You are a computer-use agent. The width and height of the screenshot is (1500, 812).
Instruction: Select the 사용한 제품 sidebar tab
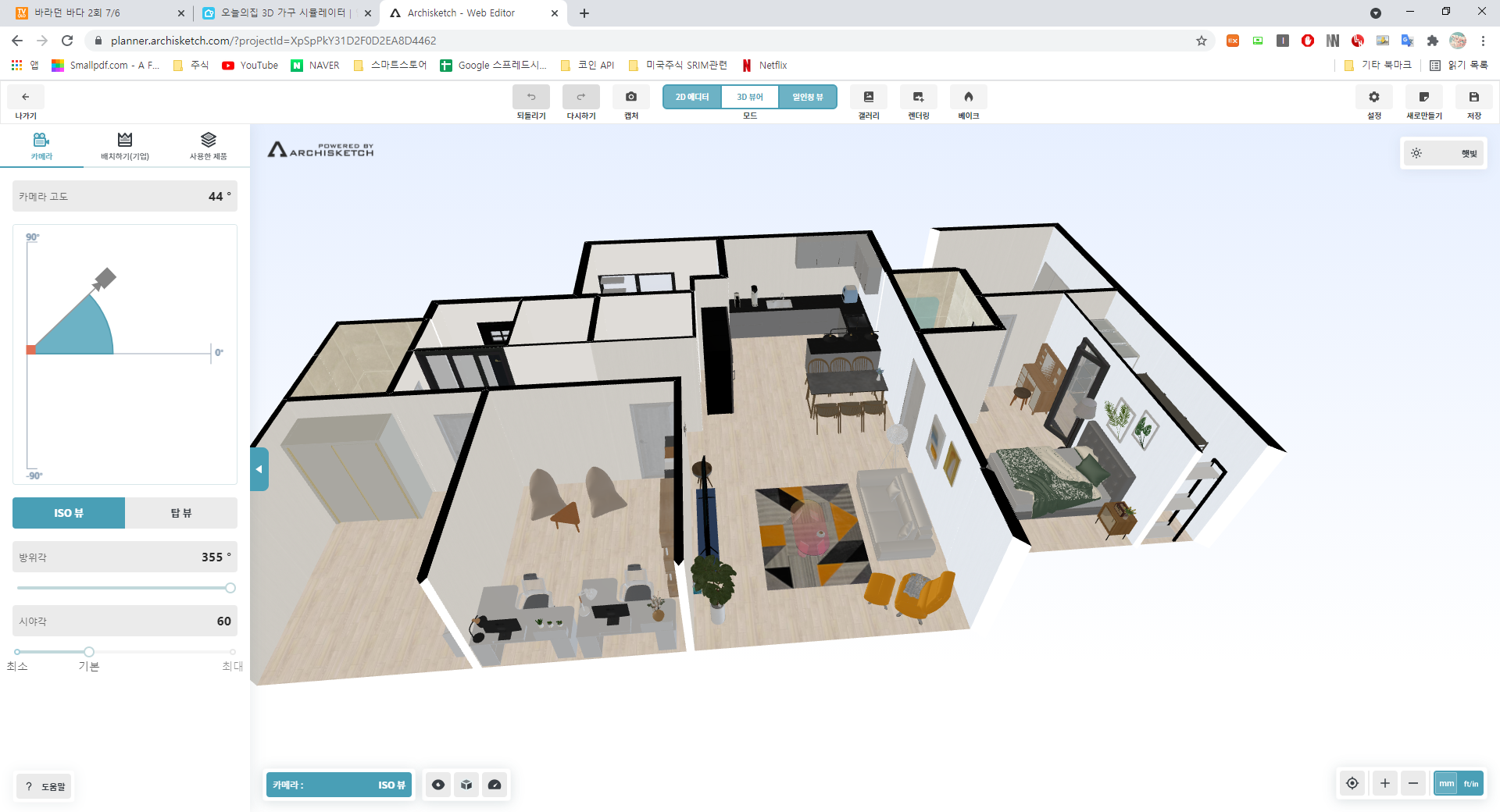208,146
